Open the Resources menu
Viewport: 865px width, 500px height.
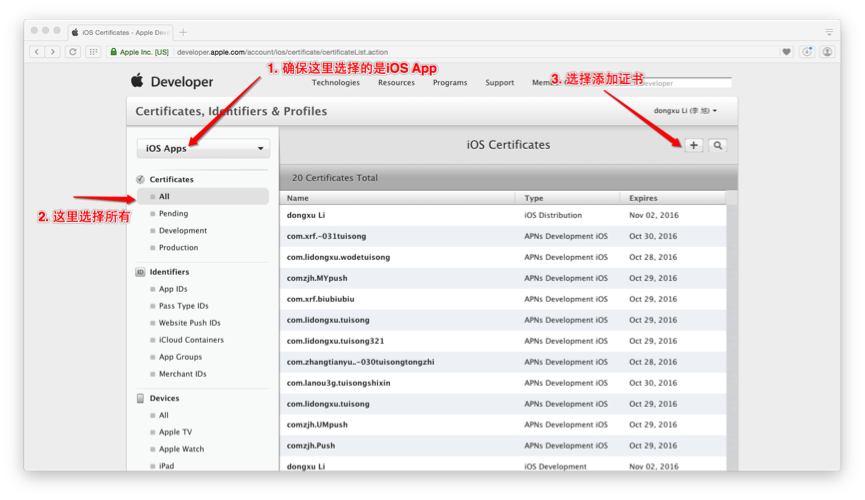click(396, 83)
